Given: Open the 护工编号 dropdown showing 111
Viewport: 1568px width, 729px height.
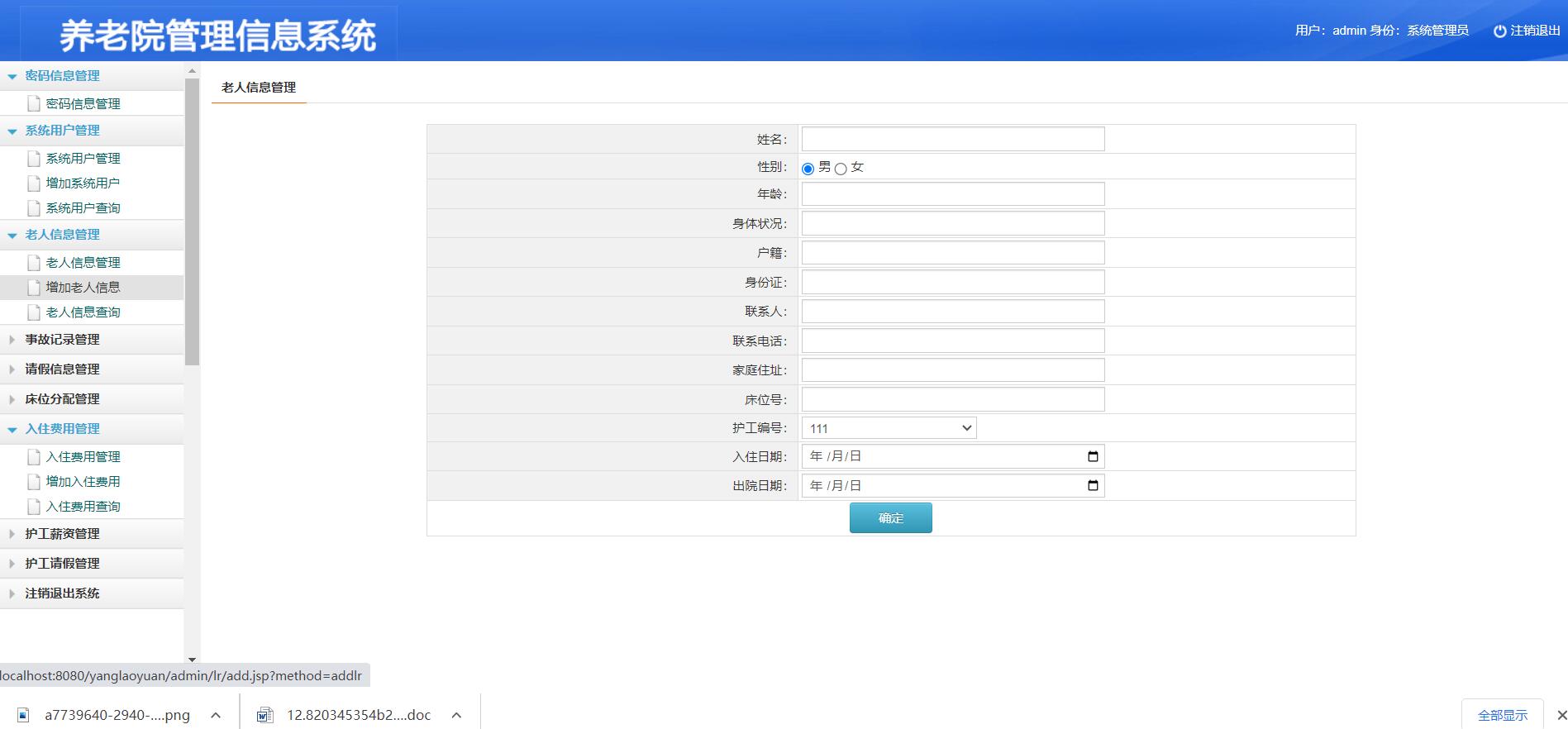Looking at the screenshot, I should click(x=889, y=428).
